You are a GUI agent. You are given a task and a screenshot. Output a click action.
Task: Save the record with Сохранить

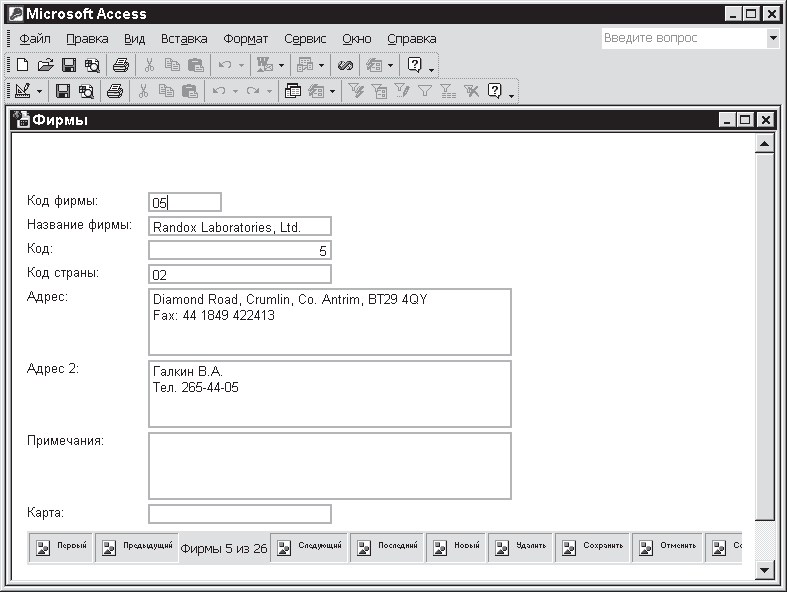pyautogui.click(x=593, y=547)
